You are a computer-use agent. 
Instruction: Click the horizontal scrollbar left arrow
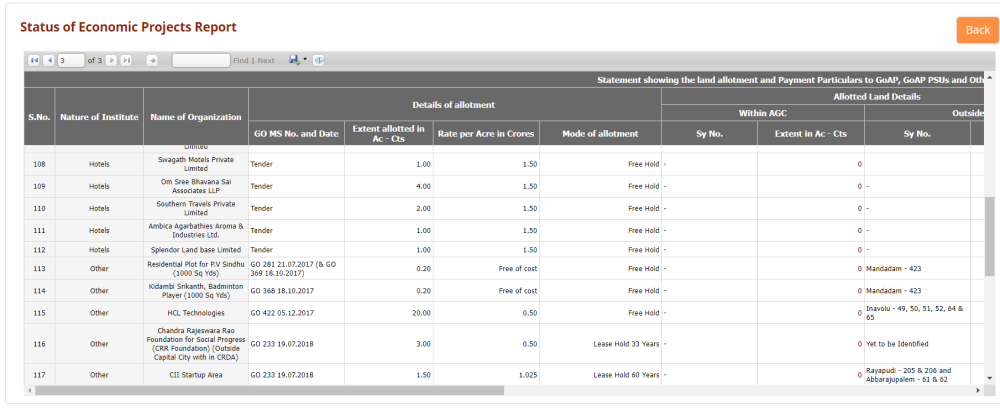tap(29, 390)
